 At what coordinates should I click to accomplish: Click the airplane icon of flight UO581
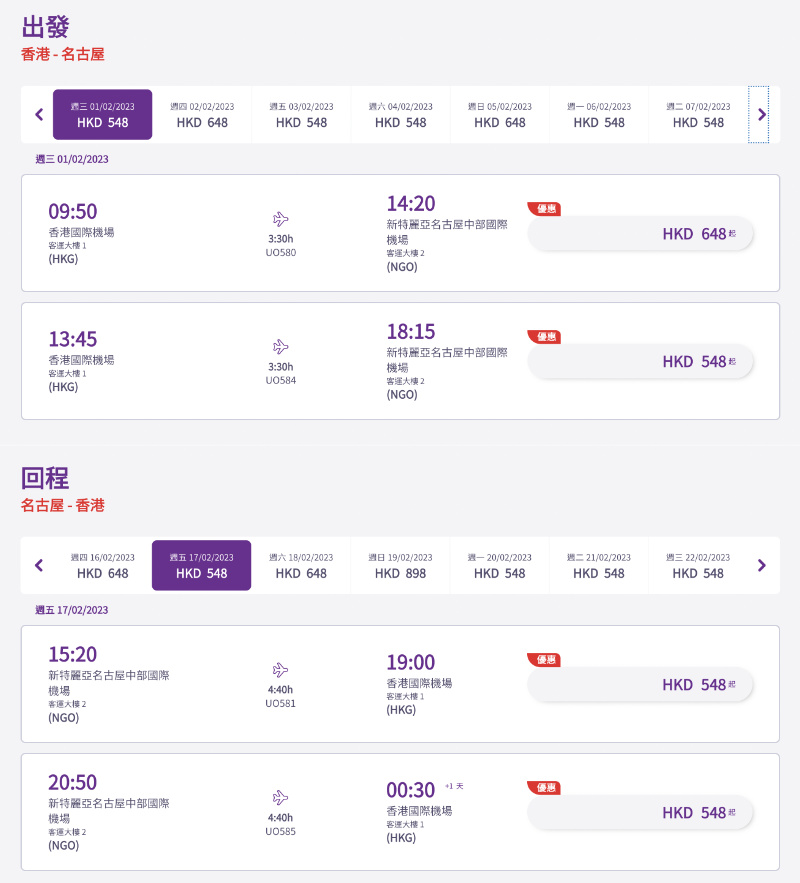[x=280, y=670]
